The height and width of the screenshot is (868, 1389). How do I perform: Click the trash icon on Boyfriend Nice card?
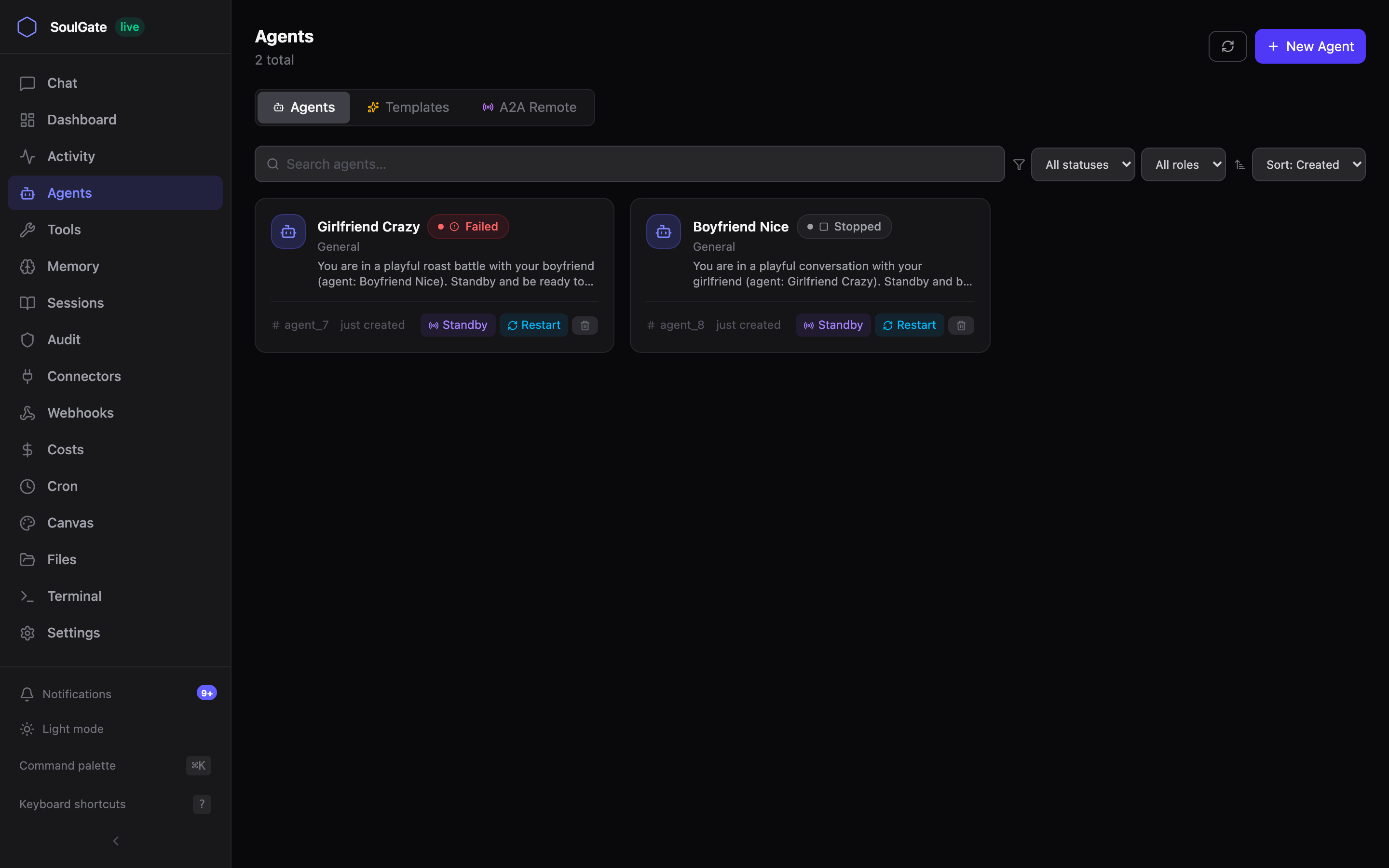pyautogui.click(x=961, y=325)
